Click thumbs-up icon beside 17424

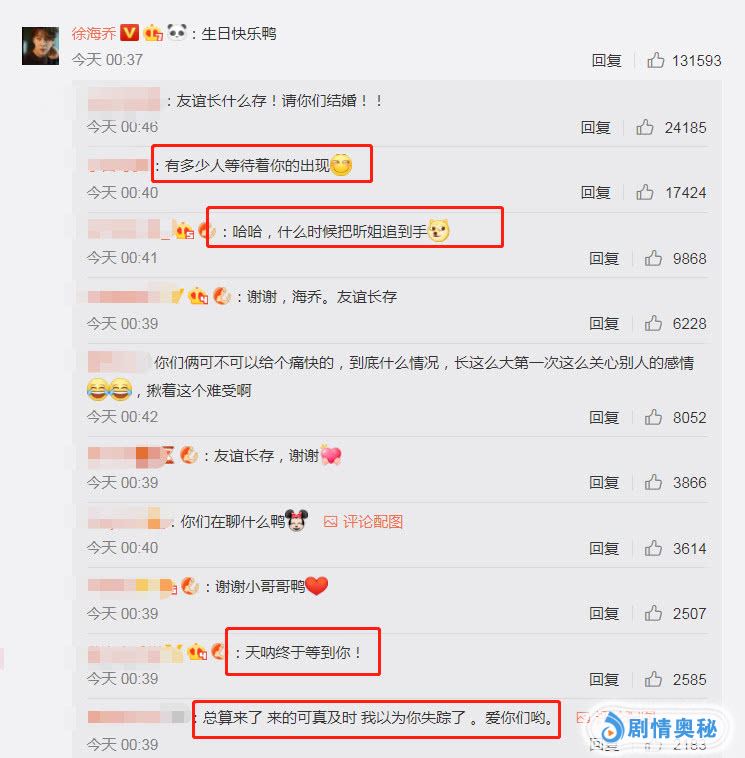(644, 192)
